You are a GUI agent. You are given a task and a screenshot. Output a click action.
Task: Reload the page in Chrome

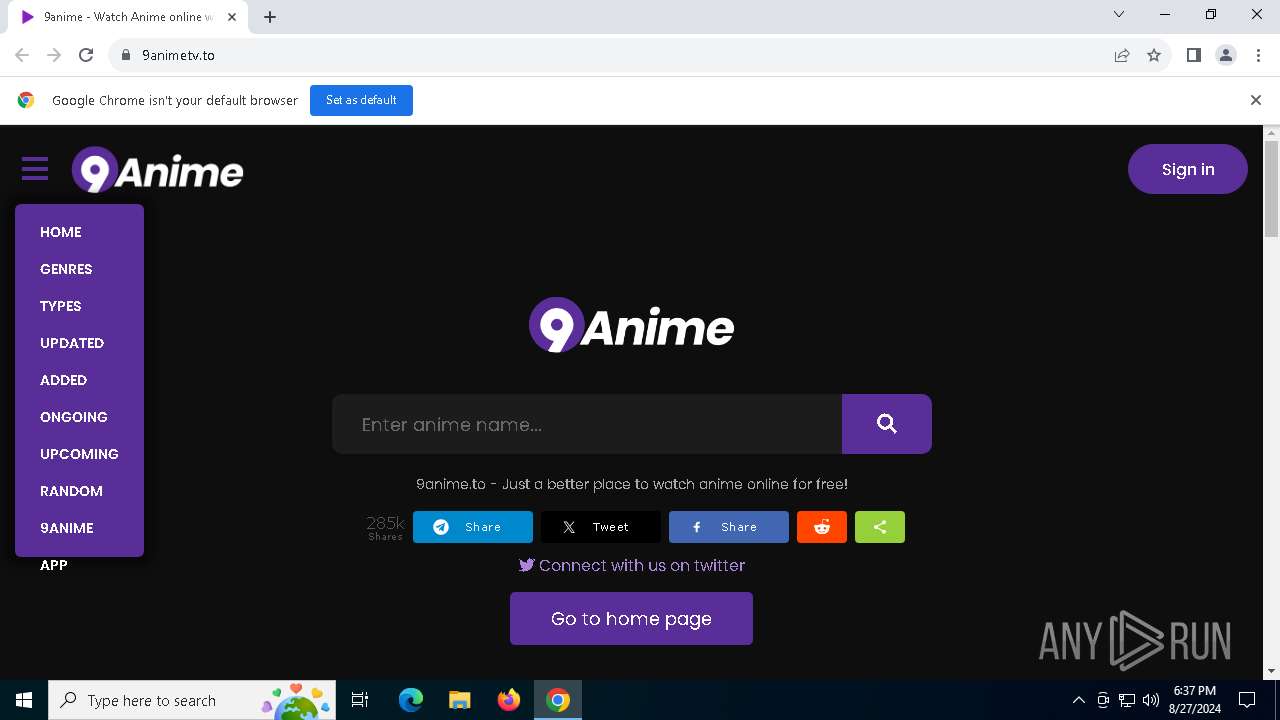point(86,55)
